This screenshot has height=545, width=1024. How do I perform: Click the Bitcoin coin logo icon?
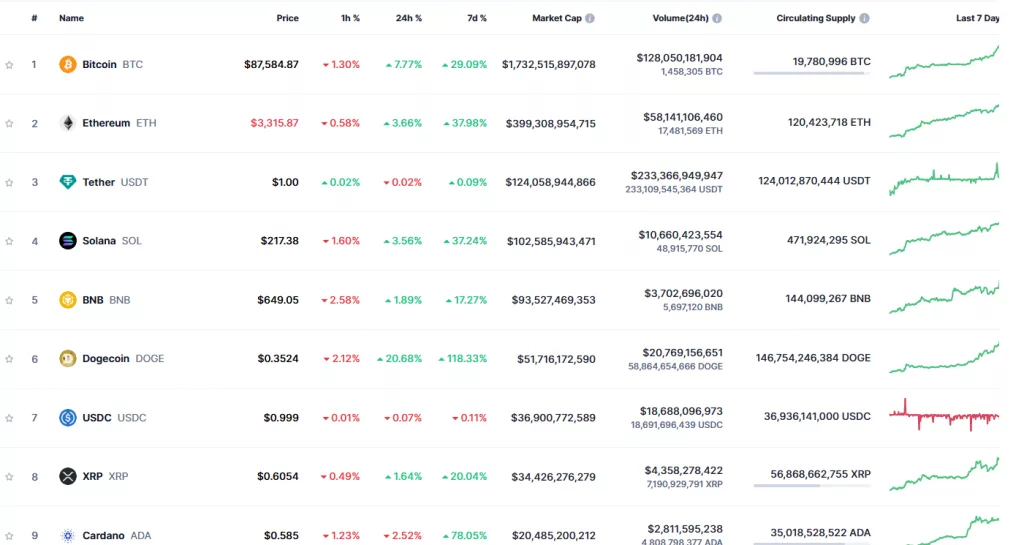click(x=68, y=64)
